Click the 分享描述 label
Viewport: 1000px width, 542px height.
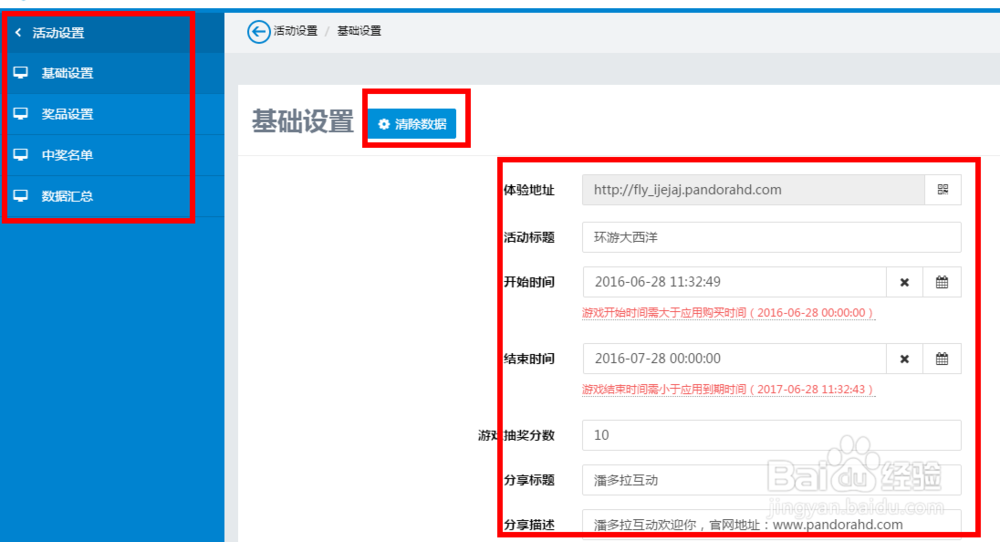coord(529,525)
